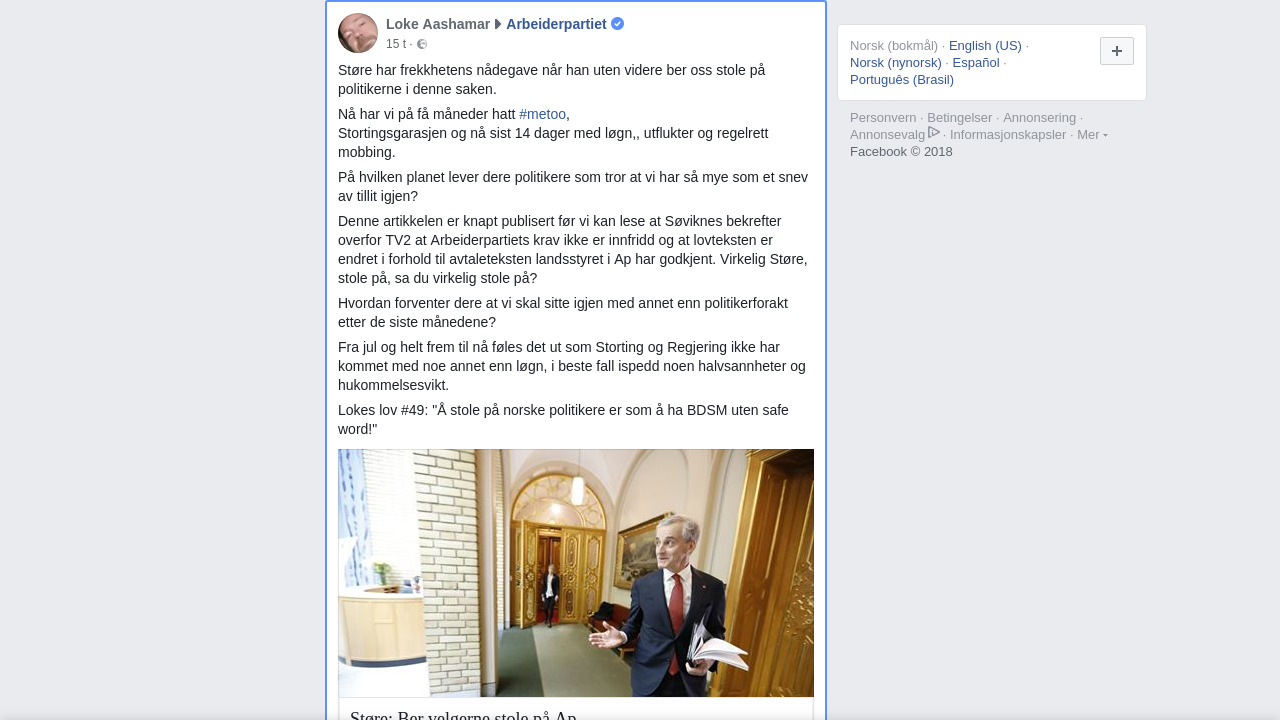Viewport: 1280px width, 720px height.
Task: Click the arrow between Loke Aashamar and Arbeiderpartiet
Action: pyautogui.click(x=498, y=24)
